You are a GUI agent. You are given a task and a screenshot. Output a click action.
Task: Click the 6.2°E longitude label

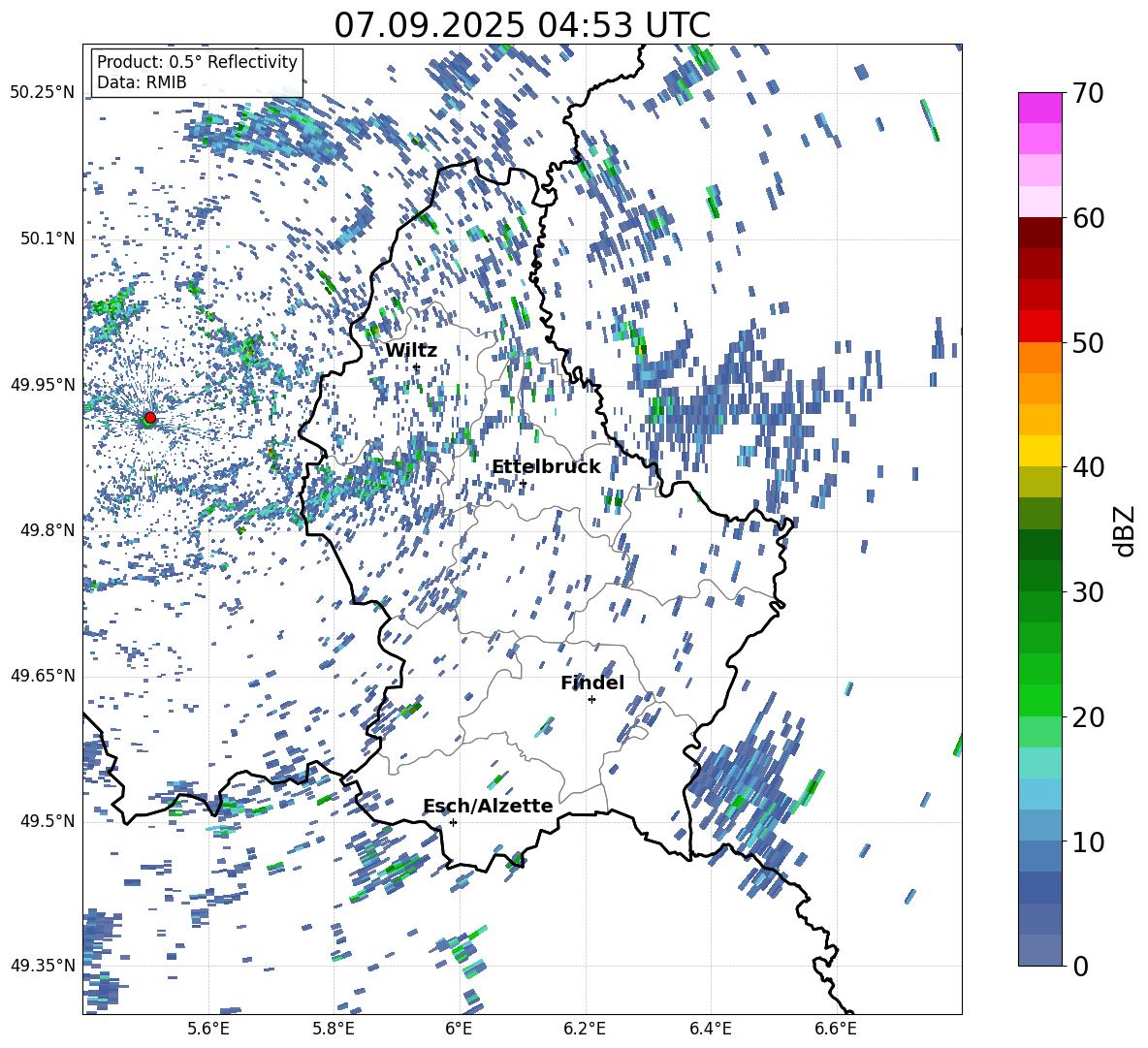click(x=585, y=1029)
